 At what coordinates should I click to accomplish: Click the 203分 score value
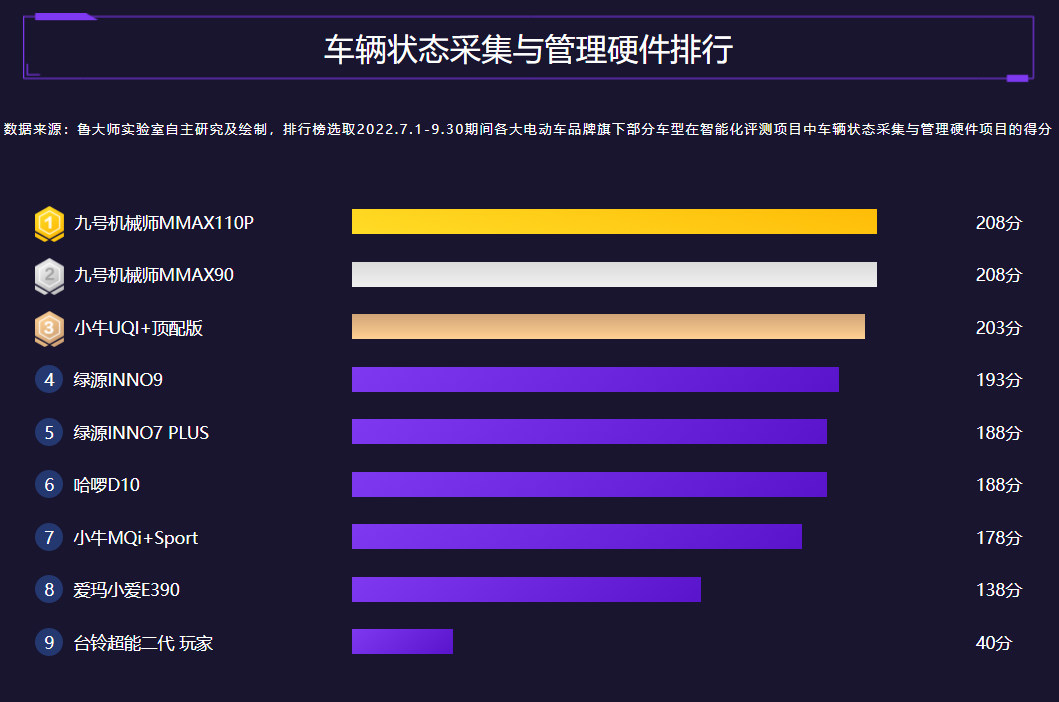pos(999,328)
